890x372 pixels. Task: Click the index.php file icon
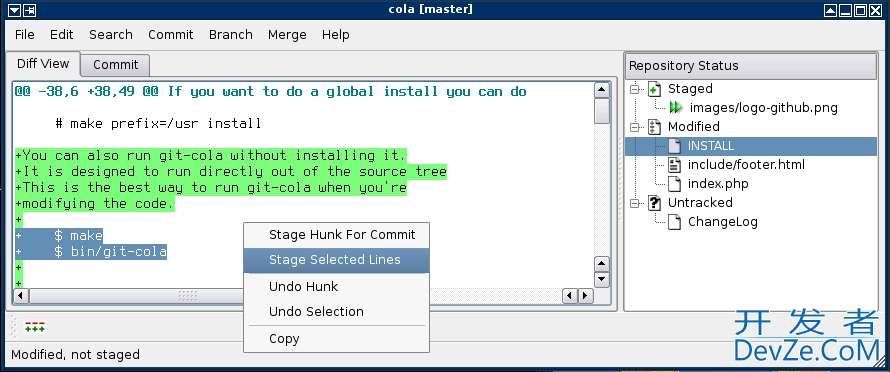tap(674, 184)
